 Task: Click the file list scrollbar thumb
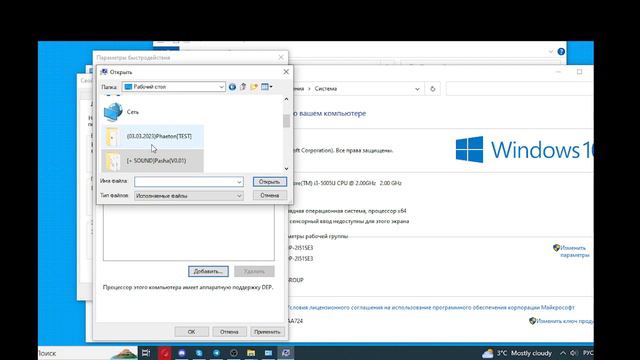click(286, 121)
